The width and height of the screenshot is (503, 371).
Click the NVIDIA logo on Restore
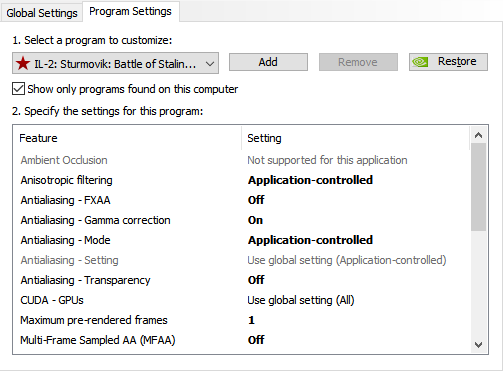420,62
